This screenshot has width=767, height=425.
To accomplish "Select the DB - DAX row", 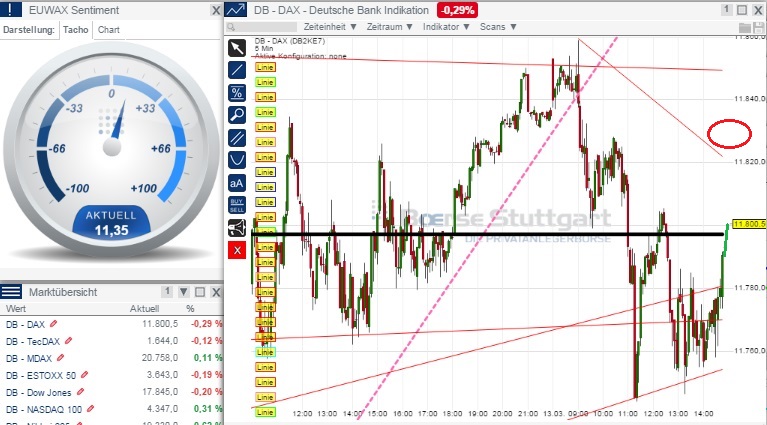I will 112,324.
